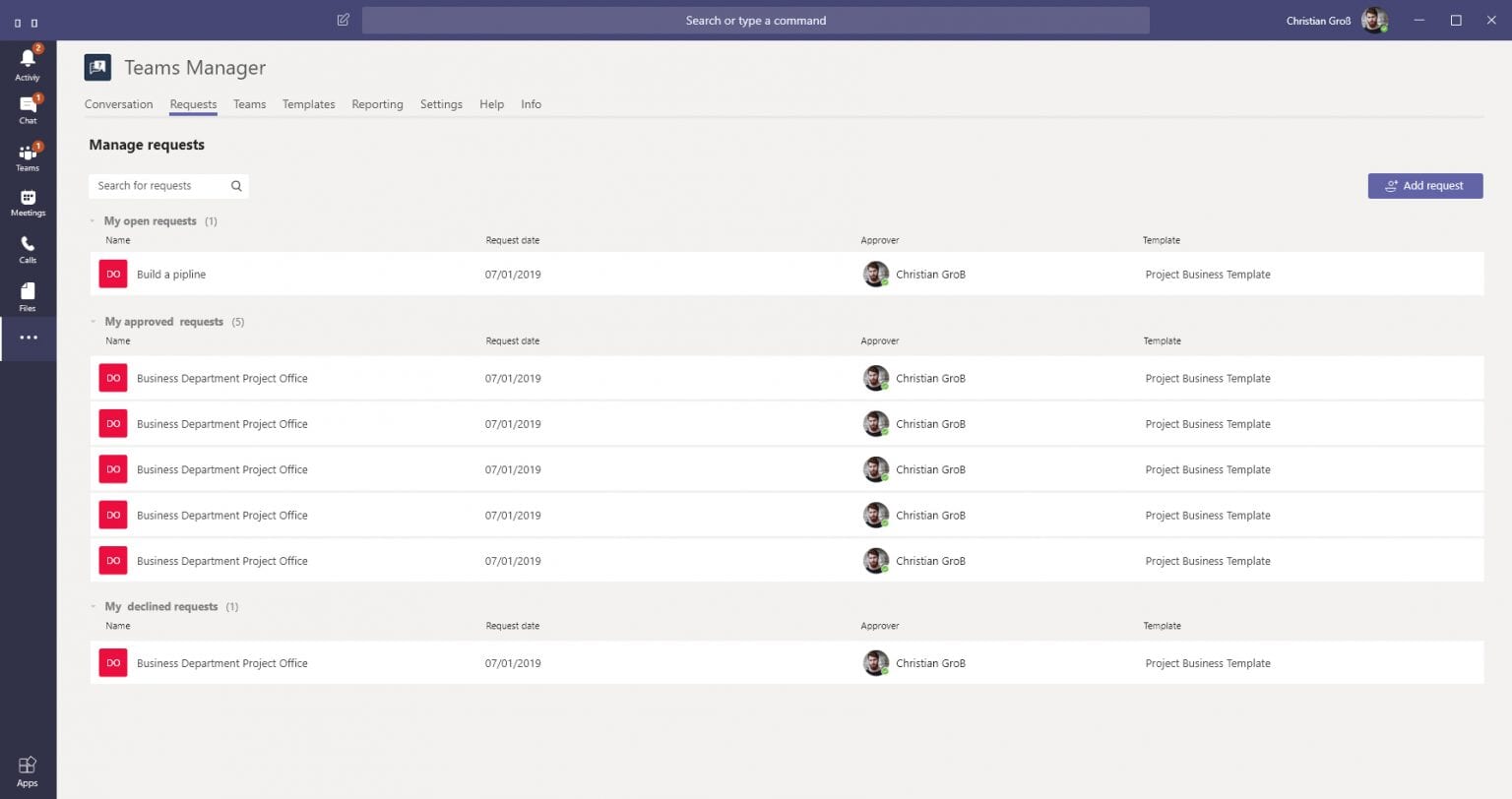The height and width of the screenshot is (799, 1512).
Task: Open Calls phone icon in the sidebar
Action: [x=28, y=250]
